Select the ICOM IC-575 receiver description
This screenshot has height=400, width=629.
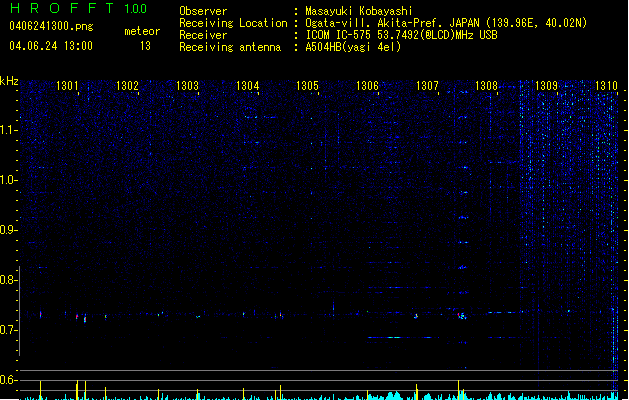click(x=402, y=35)
